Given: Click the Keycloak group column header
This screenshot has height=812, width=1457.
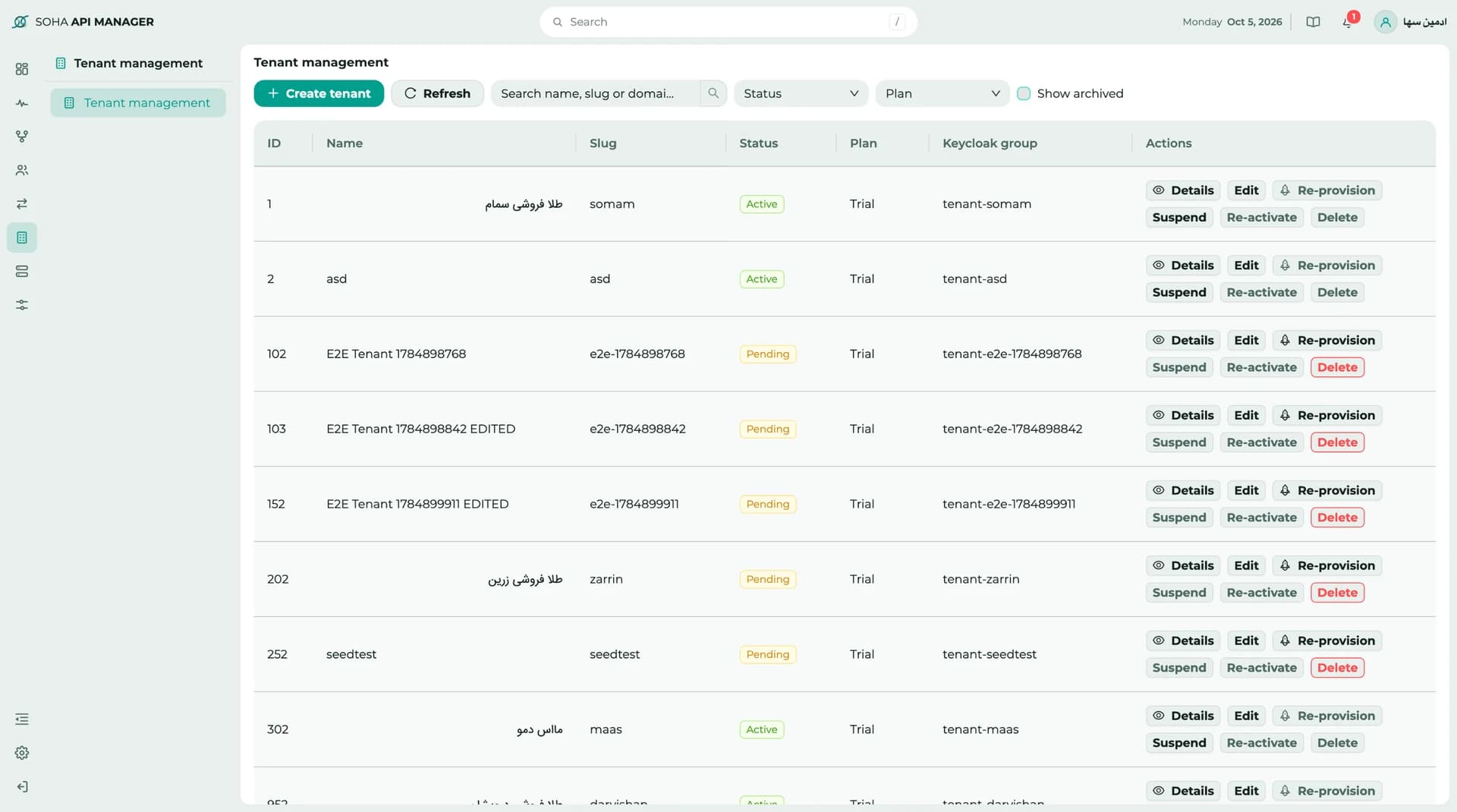Looking at the screenshot, I should tap(990, 143).
